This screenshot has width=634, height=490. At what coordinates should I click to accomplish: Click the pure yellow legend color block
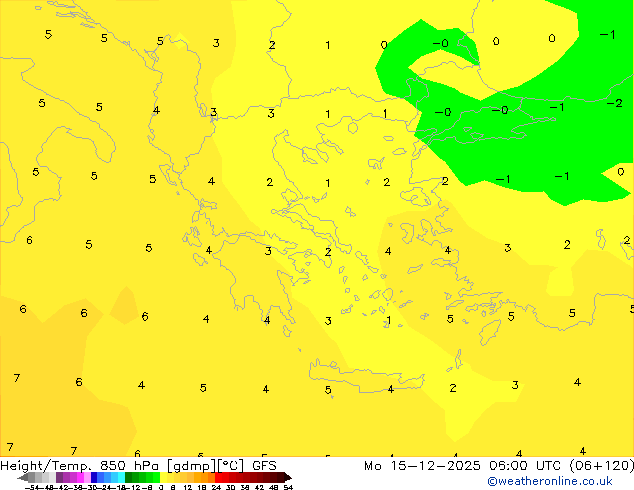coord(163,477)
